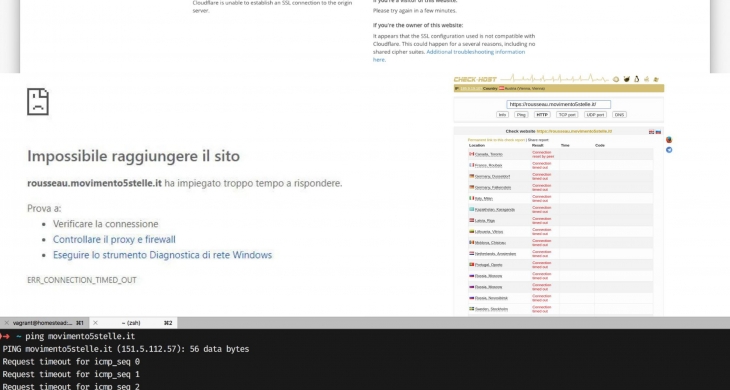
Task: Click the Sweden flag in Stockholm row
Action: point(472,309)
